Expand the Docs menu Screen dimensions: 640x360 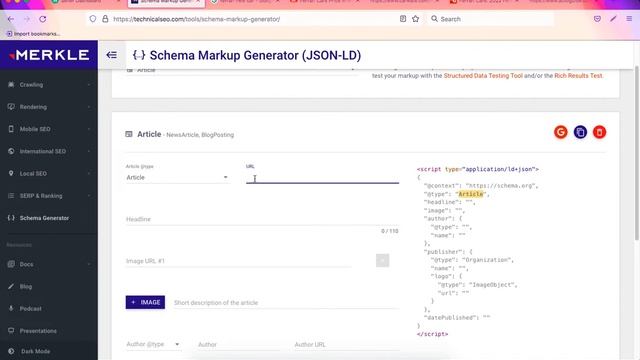pyautogui.click(x=49, y=264)
